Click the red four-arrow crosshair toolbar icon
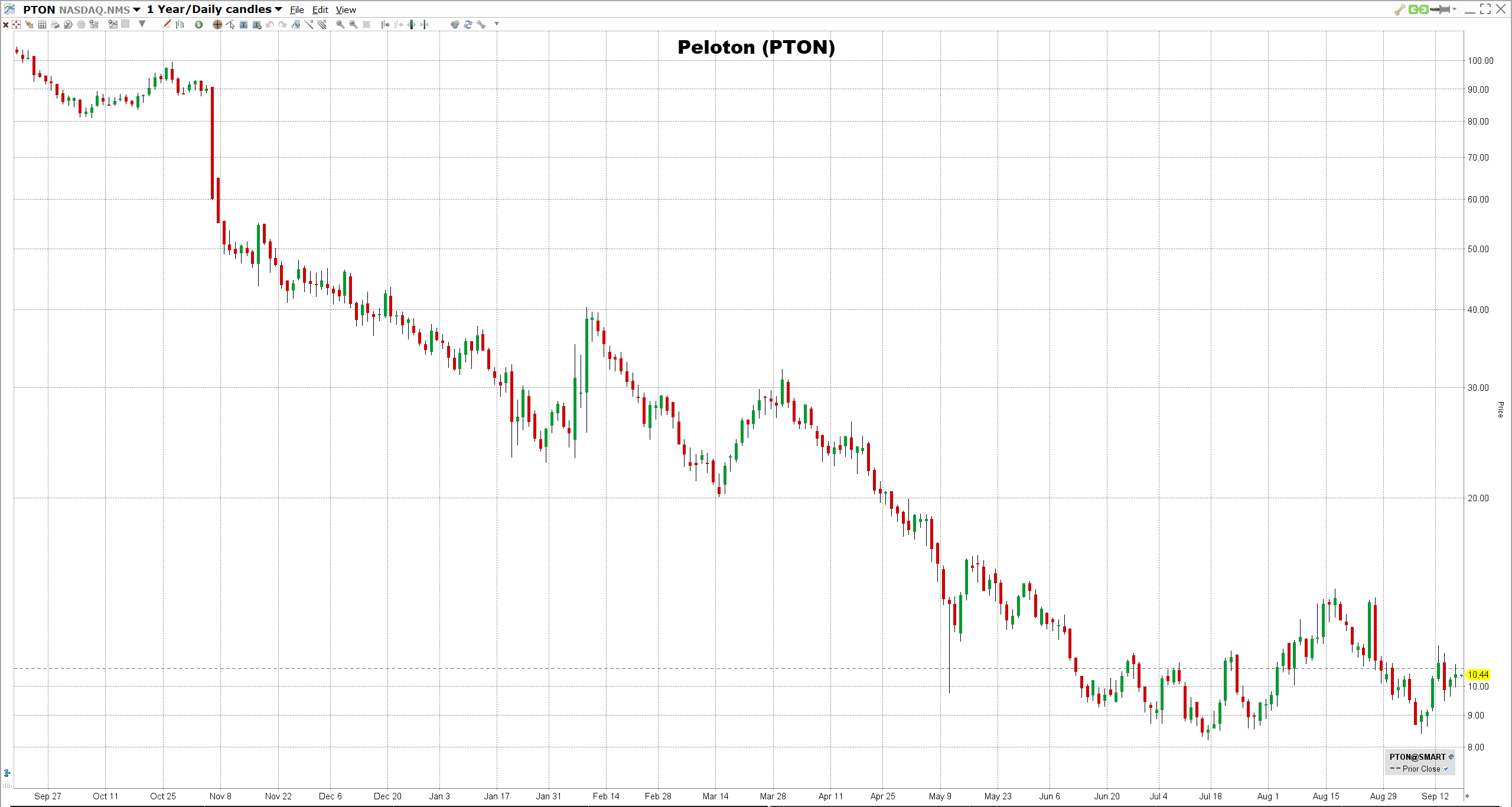Viewport: 1512px width, 807px height. [x=16, y=24]
